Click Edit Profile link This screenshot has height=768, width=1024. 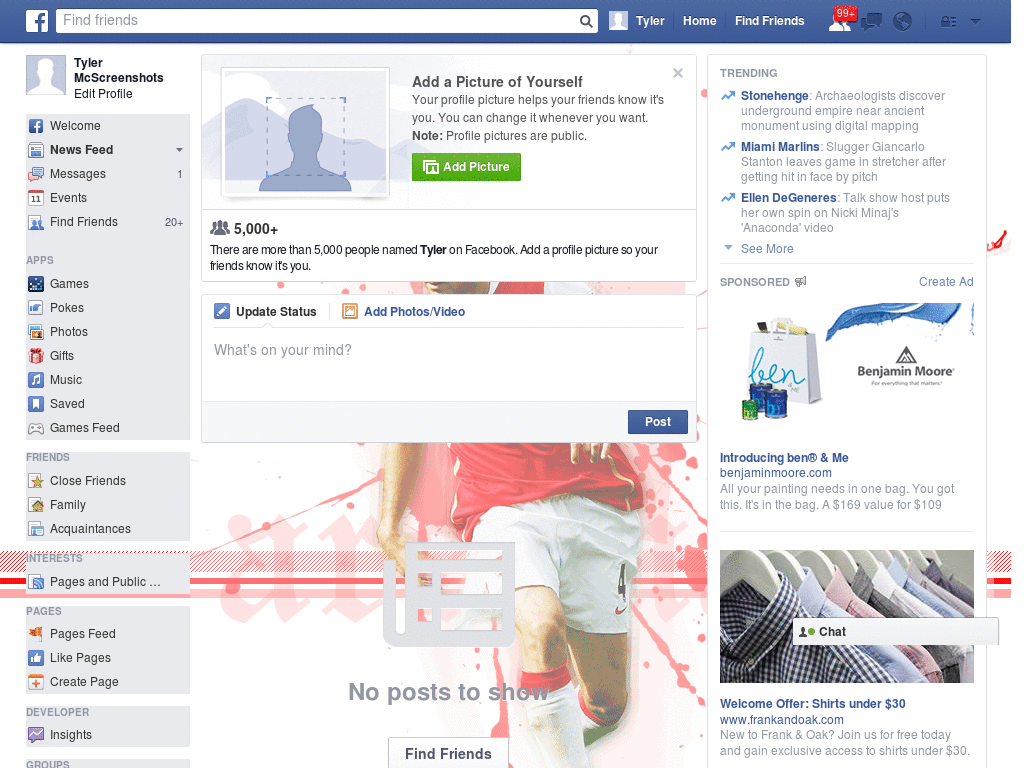(103, 94)
